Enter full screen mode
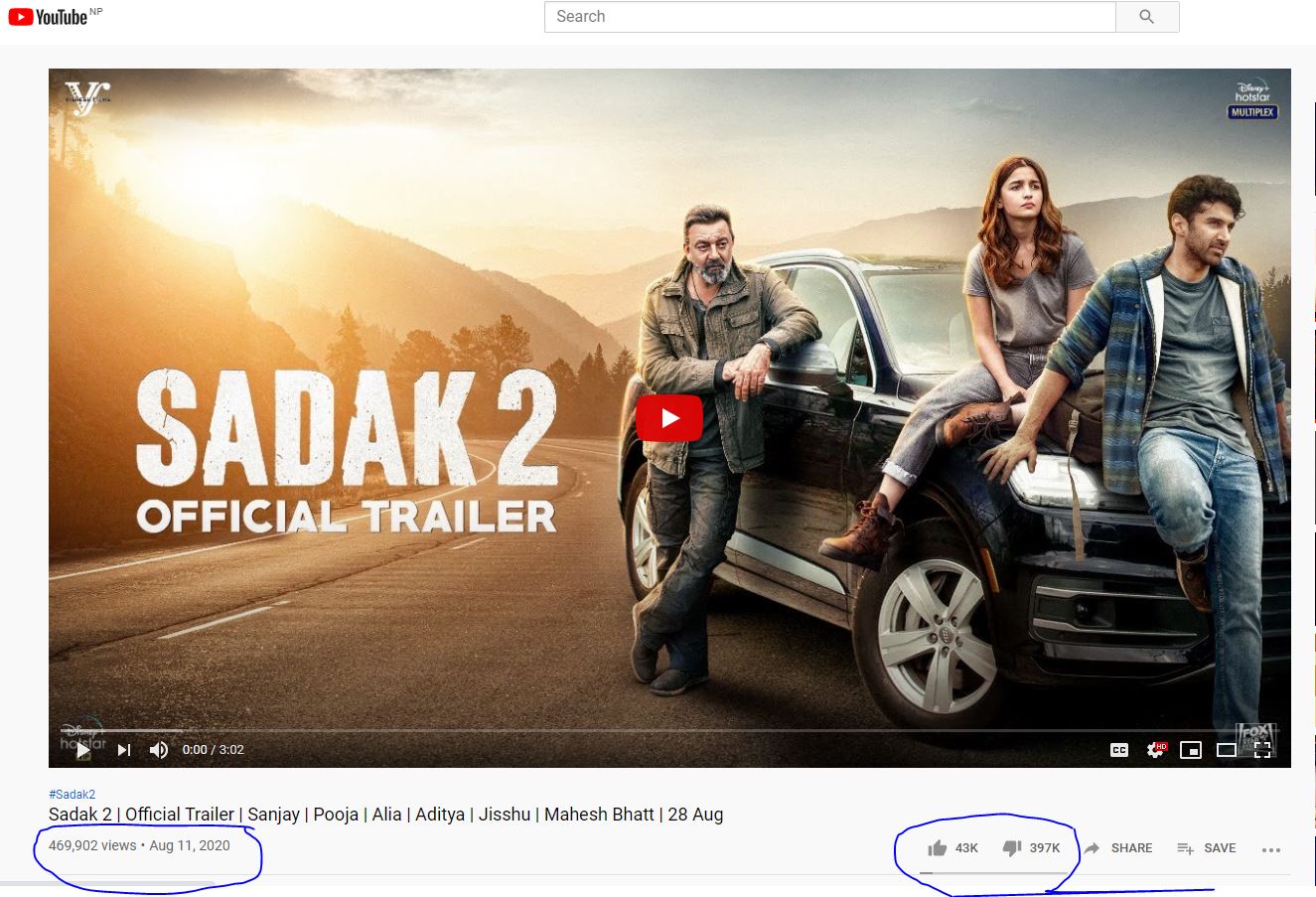Viewport: 1316px width, 897px height. coord(1262,750)
